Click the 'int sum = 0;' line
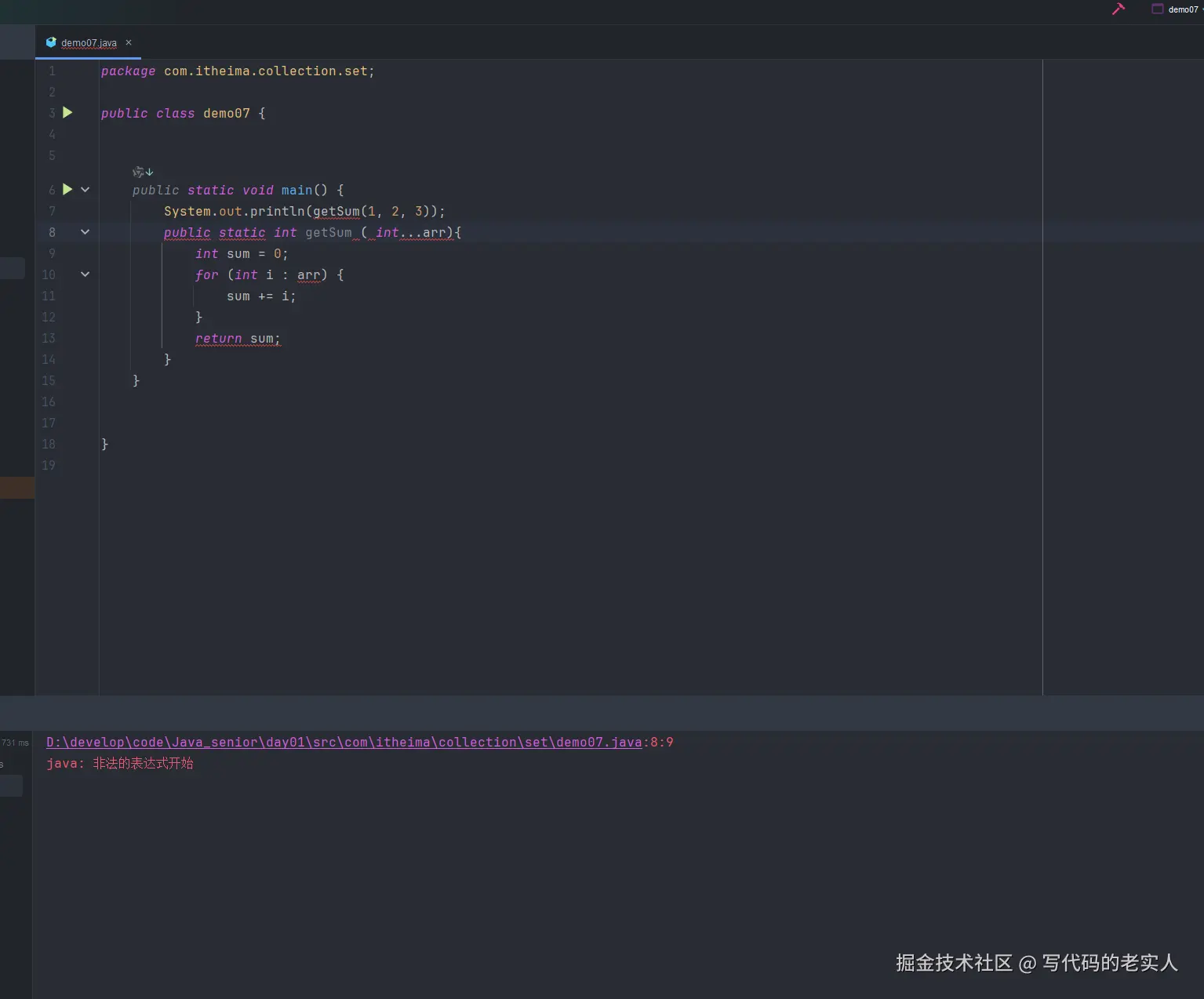The image size is (1204, 999). tap(242, 253)
